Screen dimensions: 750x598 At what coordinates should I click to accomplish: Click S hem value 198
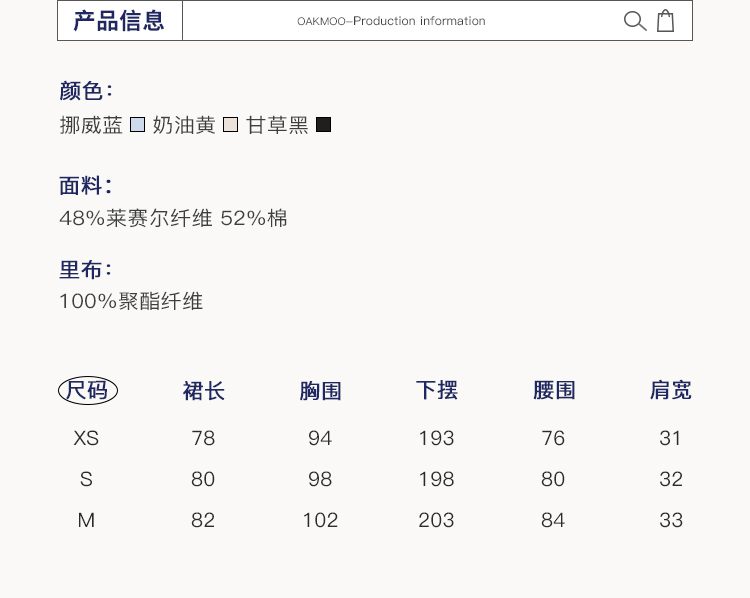tap(436, 479)
